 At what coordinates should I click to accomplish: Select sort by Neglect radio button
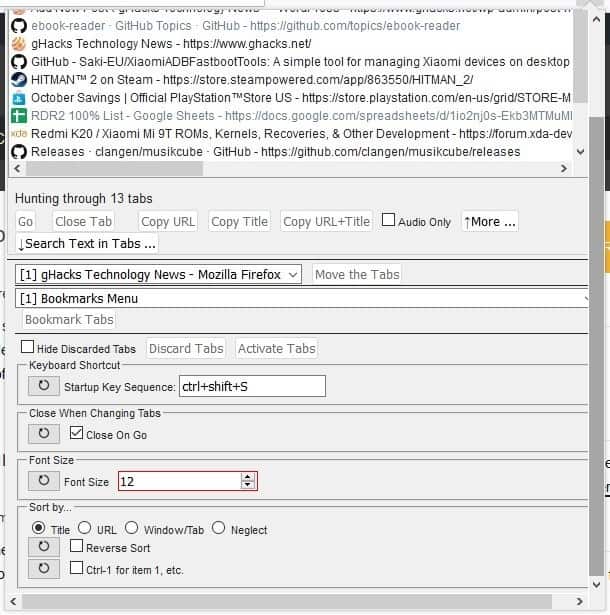click(x=218, y=528)
